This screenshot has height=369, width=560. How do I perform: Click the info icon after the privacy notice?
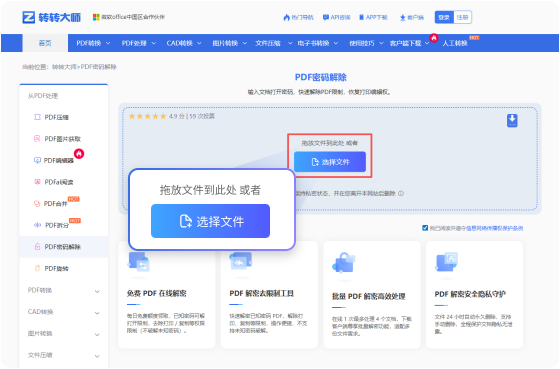pyautogui.click(x=401, y=193)
